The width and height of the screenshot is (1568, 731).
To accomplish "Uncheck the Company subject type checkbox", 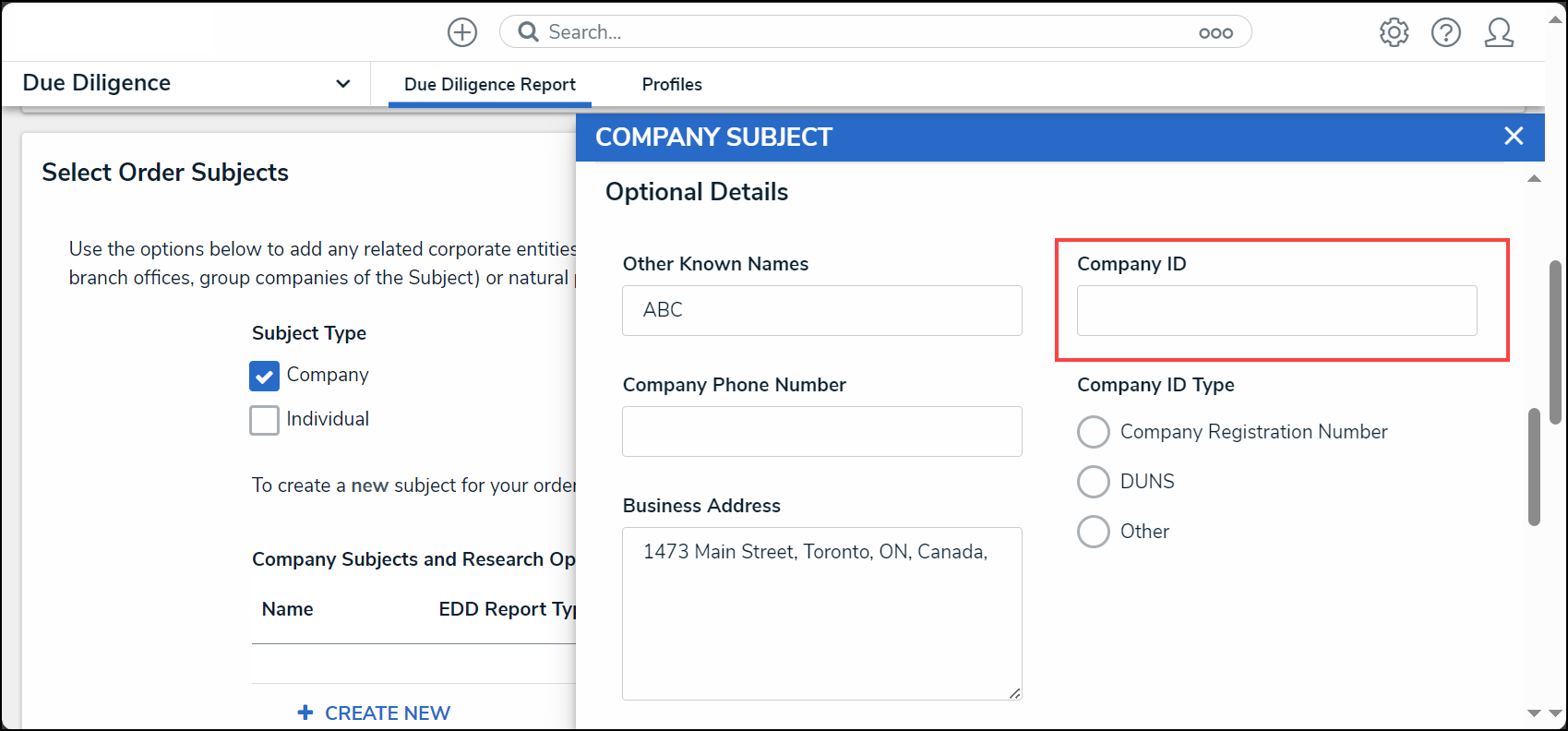I will click(264, 376).
